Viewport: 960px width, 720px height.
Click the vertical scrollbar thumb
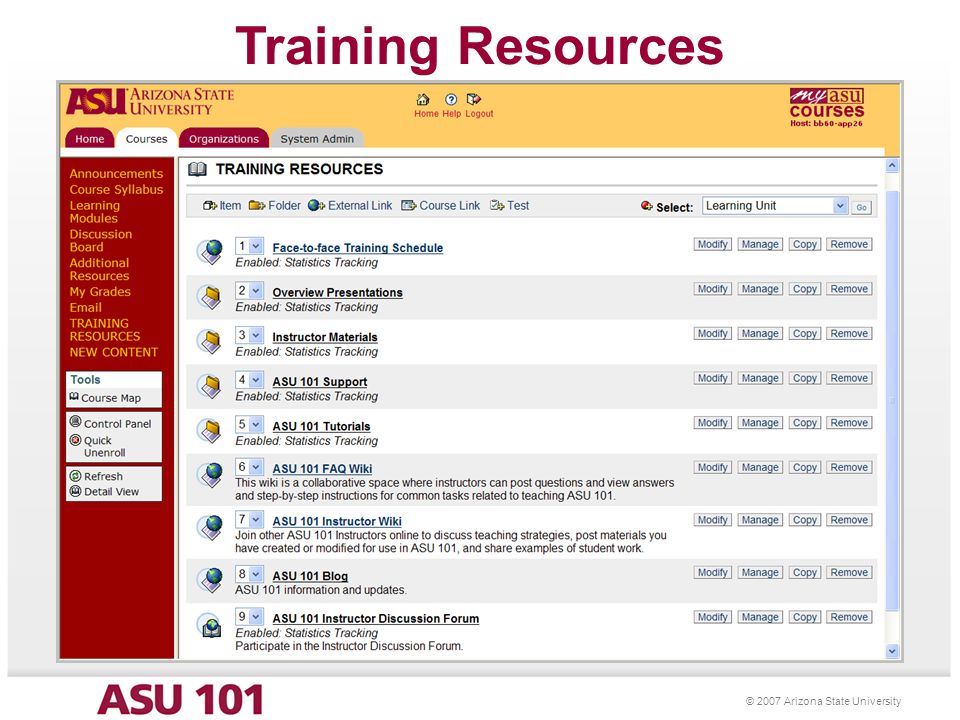click(x=892, y=401)
